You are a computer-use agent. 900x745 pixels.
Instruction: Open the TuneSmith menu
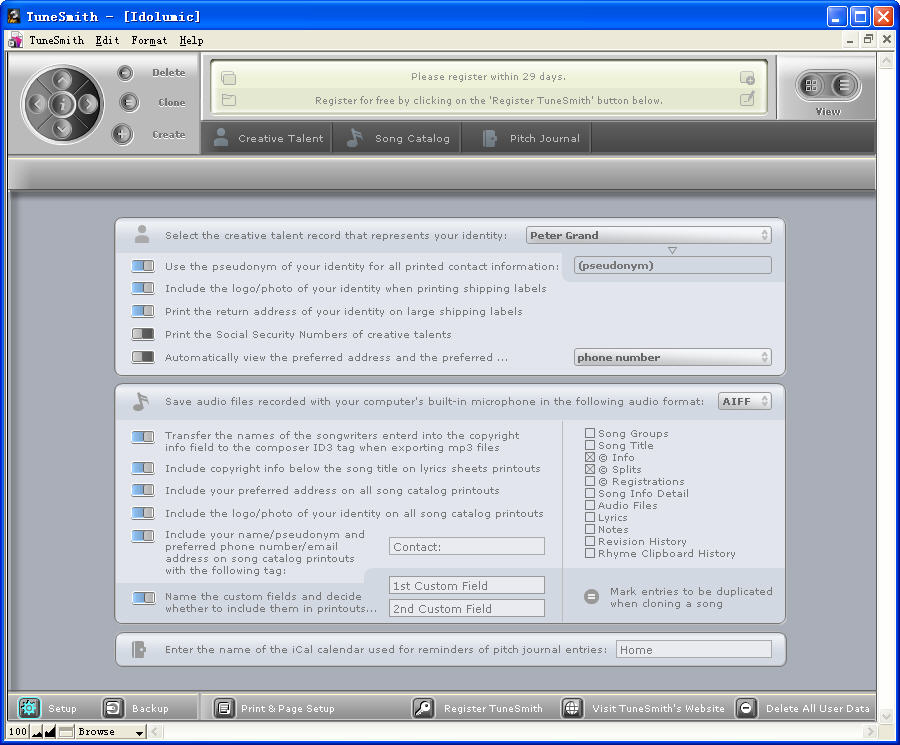point(56,40)
